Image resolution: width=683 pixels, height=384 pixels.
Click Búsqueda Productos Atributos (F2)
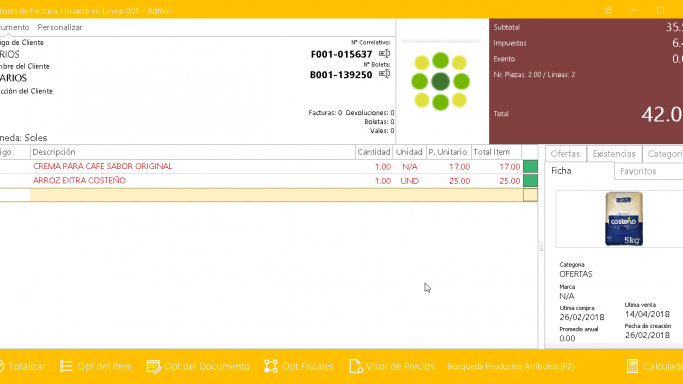[x=511, y=366]
